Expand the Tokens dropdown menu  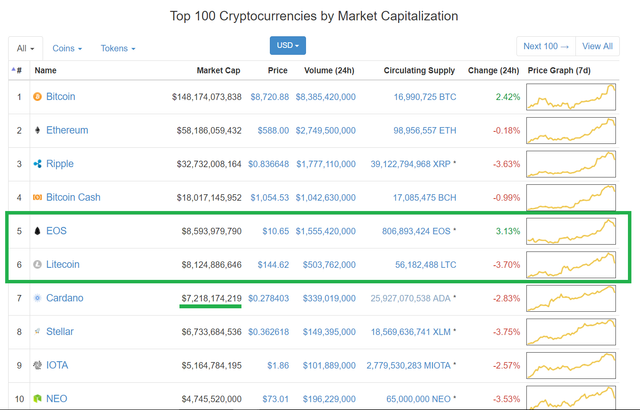click(x=118, y=48)
